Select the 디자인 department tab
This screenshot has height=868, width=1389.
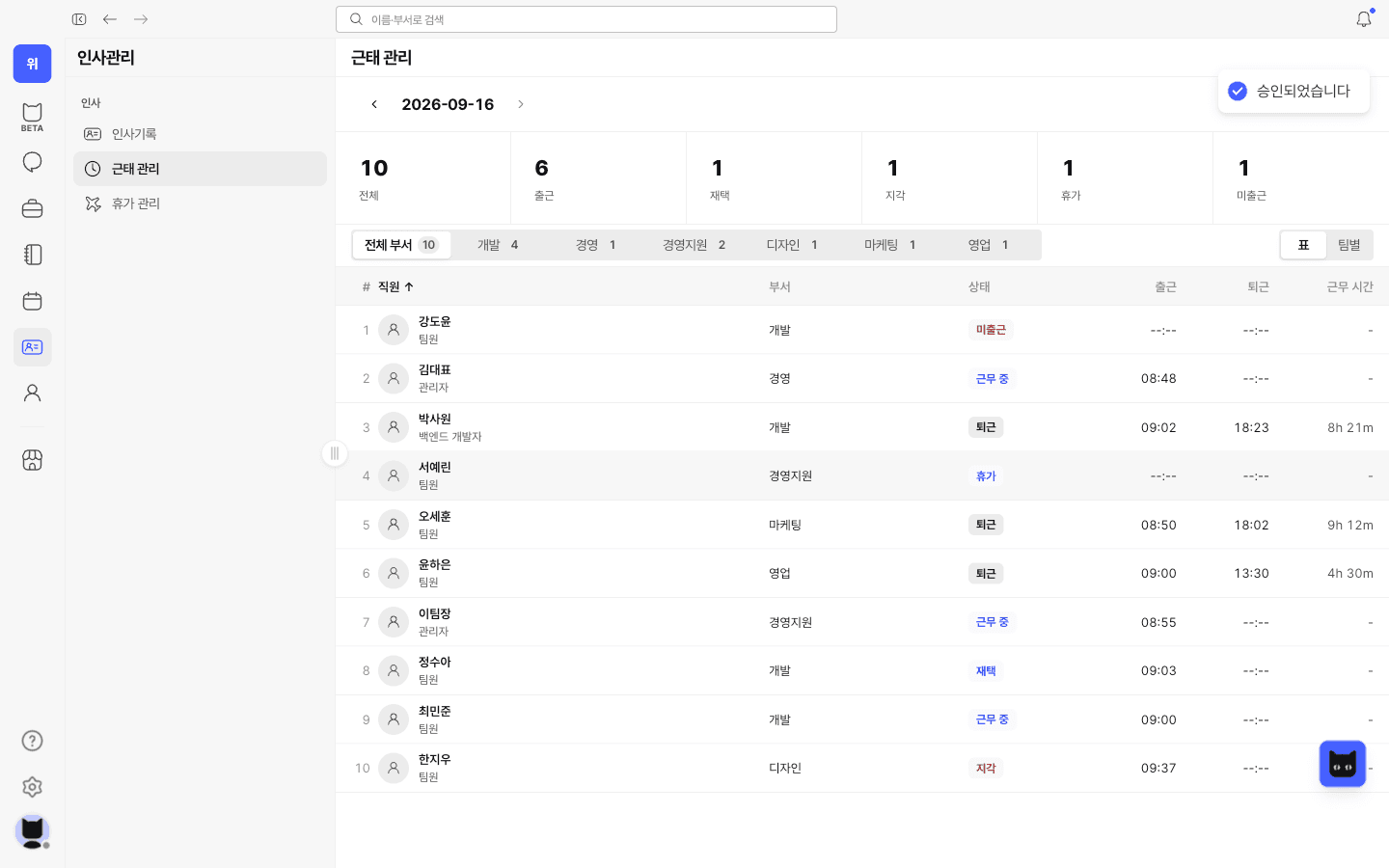tap(792, 245)
